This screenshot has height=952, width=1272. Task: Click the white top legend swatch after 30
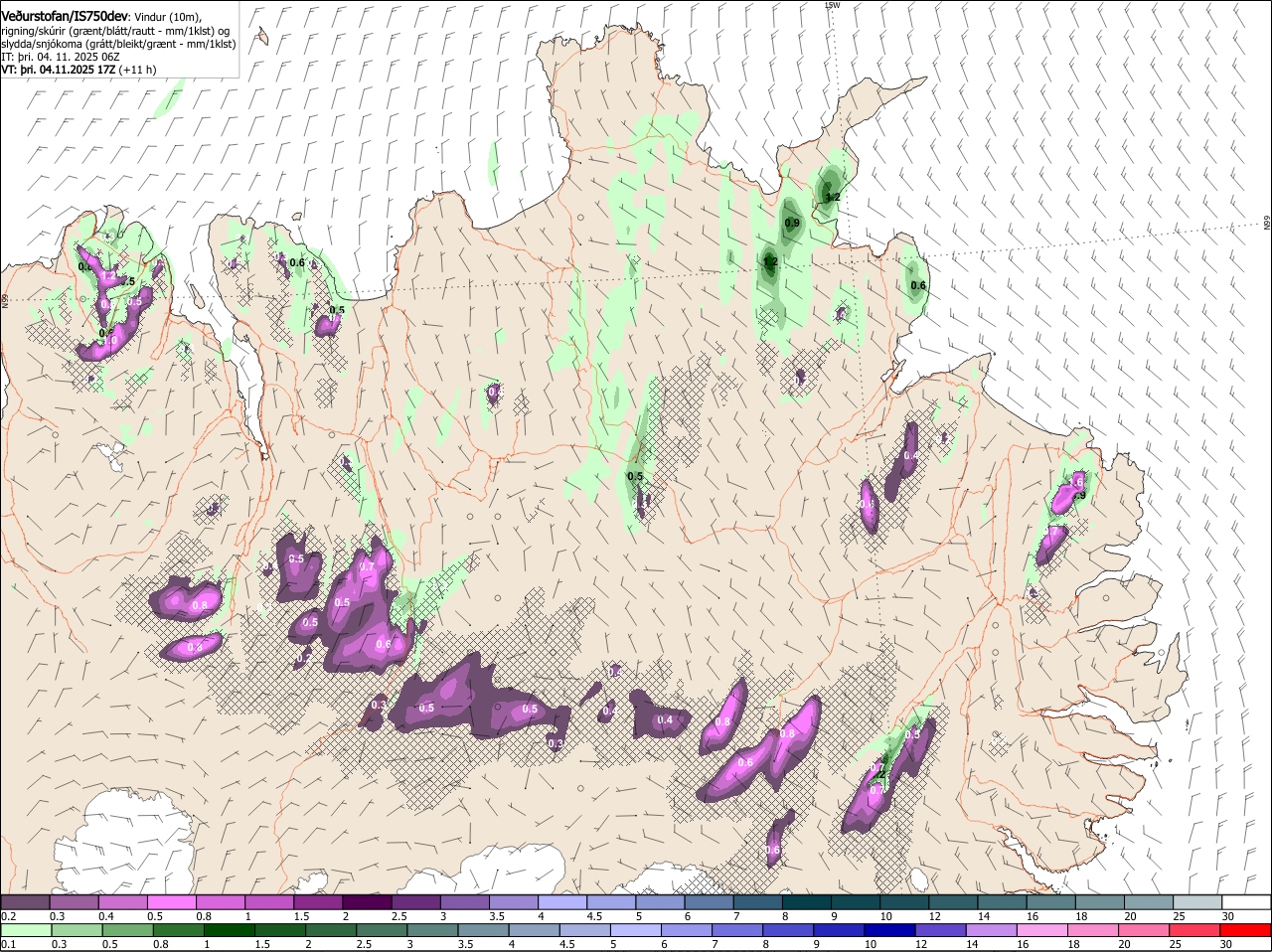click(1246, 901)
